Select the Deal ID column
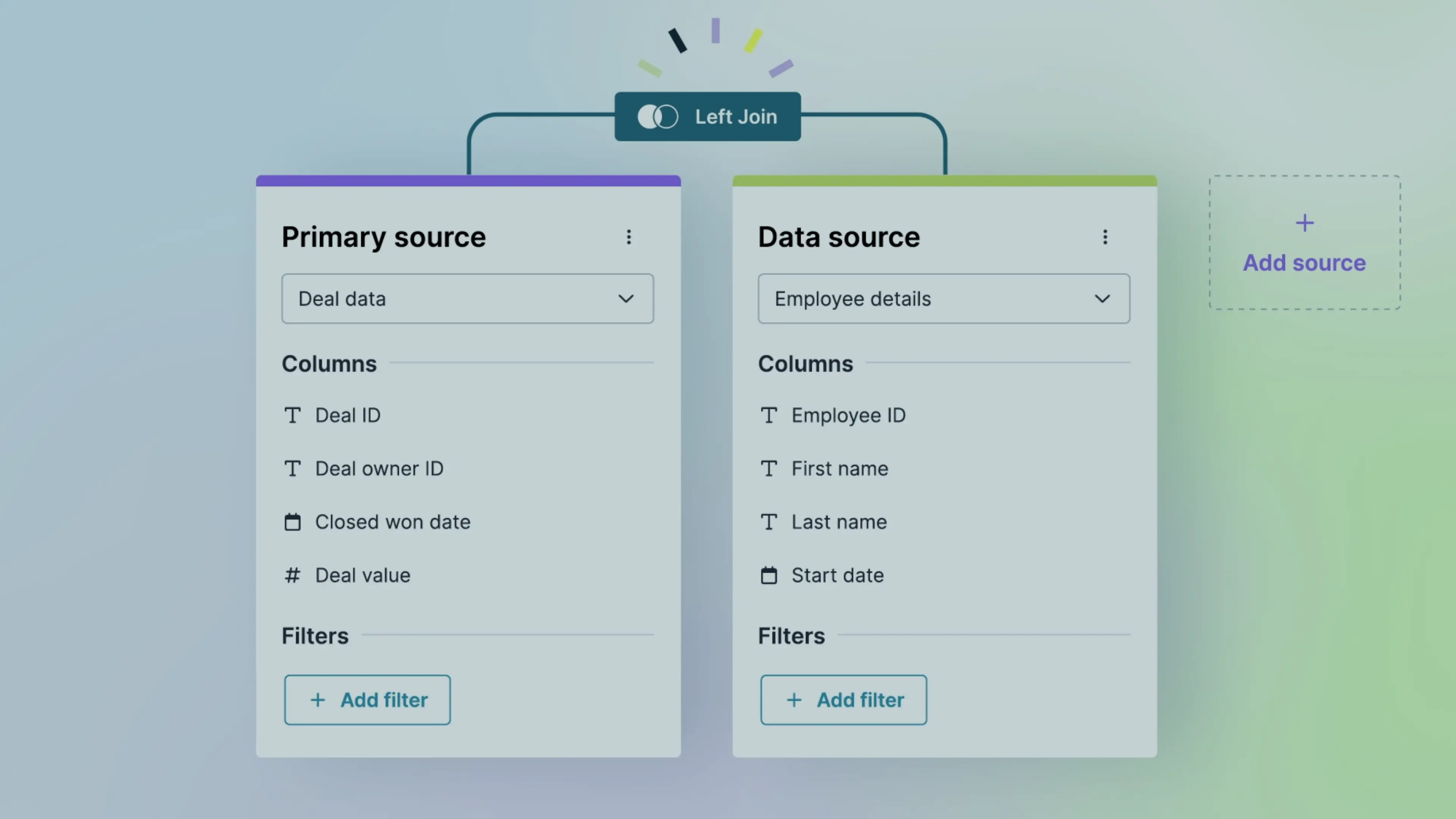1456x819 pixels. click(x=348, y=416)
